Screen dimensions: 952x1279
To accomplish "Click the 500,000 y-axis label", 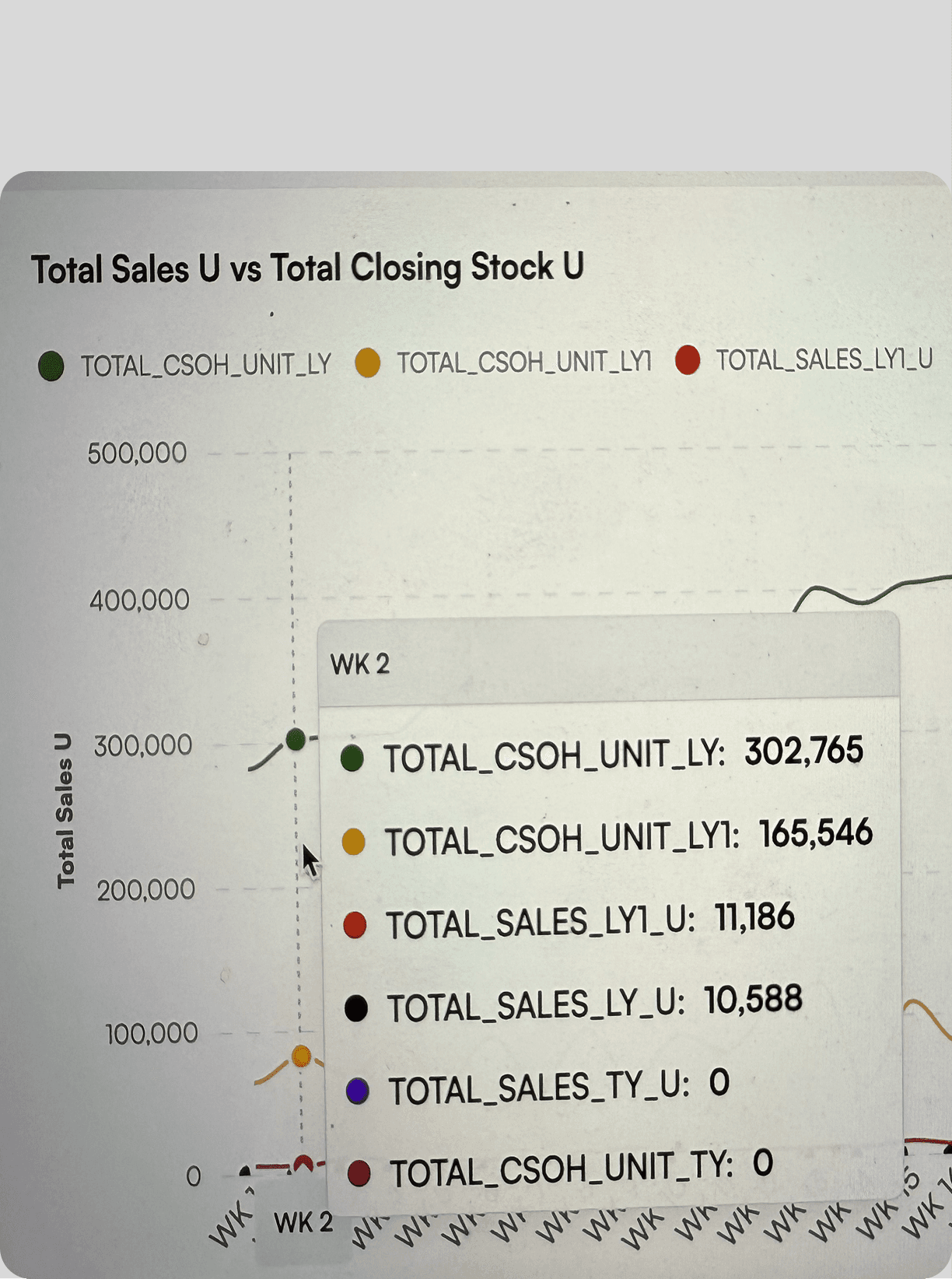I will 137,453.
